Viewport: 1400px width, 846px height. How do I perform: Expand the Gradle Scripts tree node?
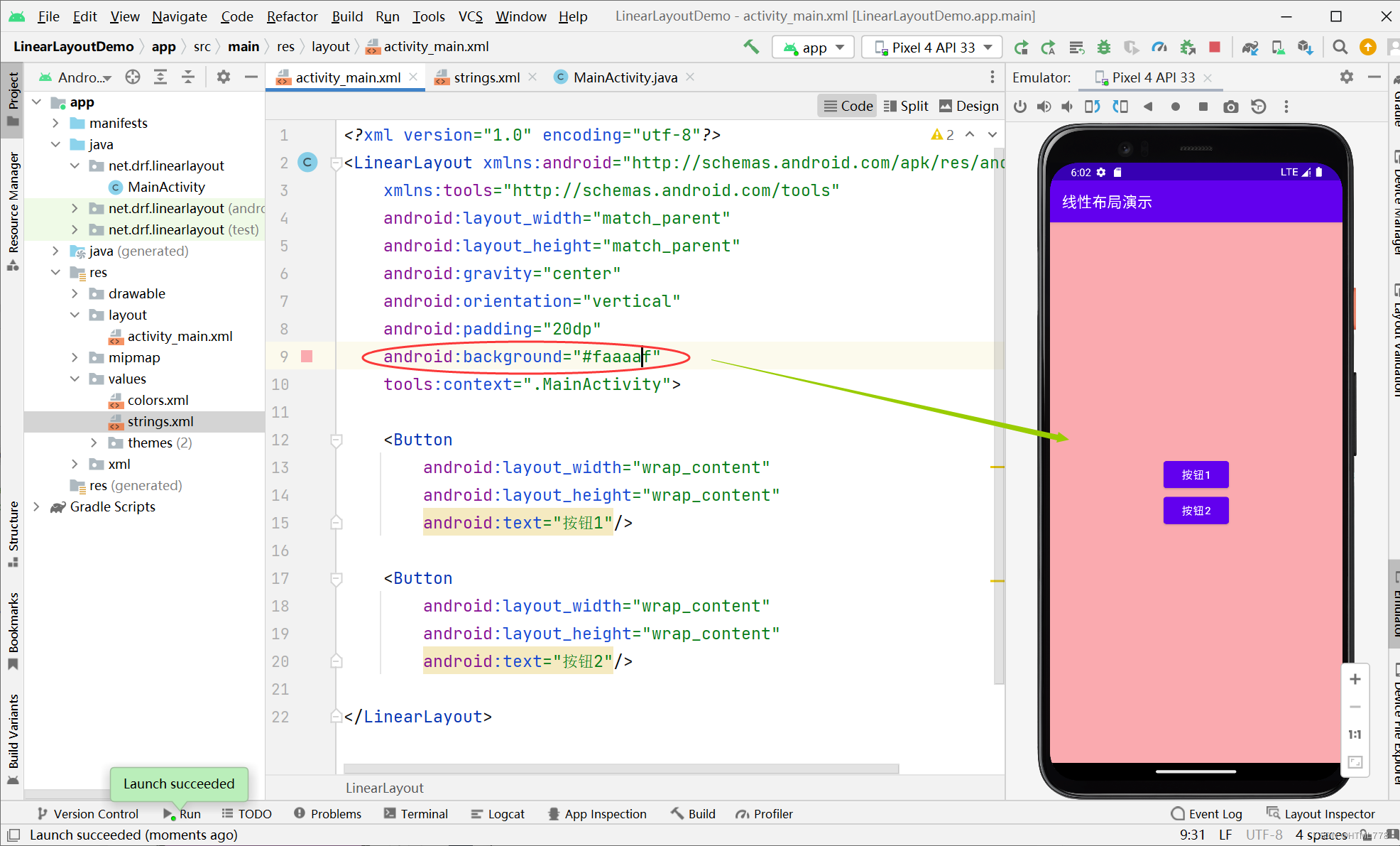tap(36, 506)
